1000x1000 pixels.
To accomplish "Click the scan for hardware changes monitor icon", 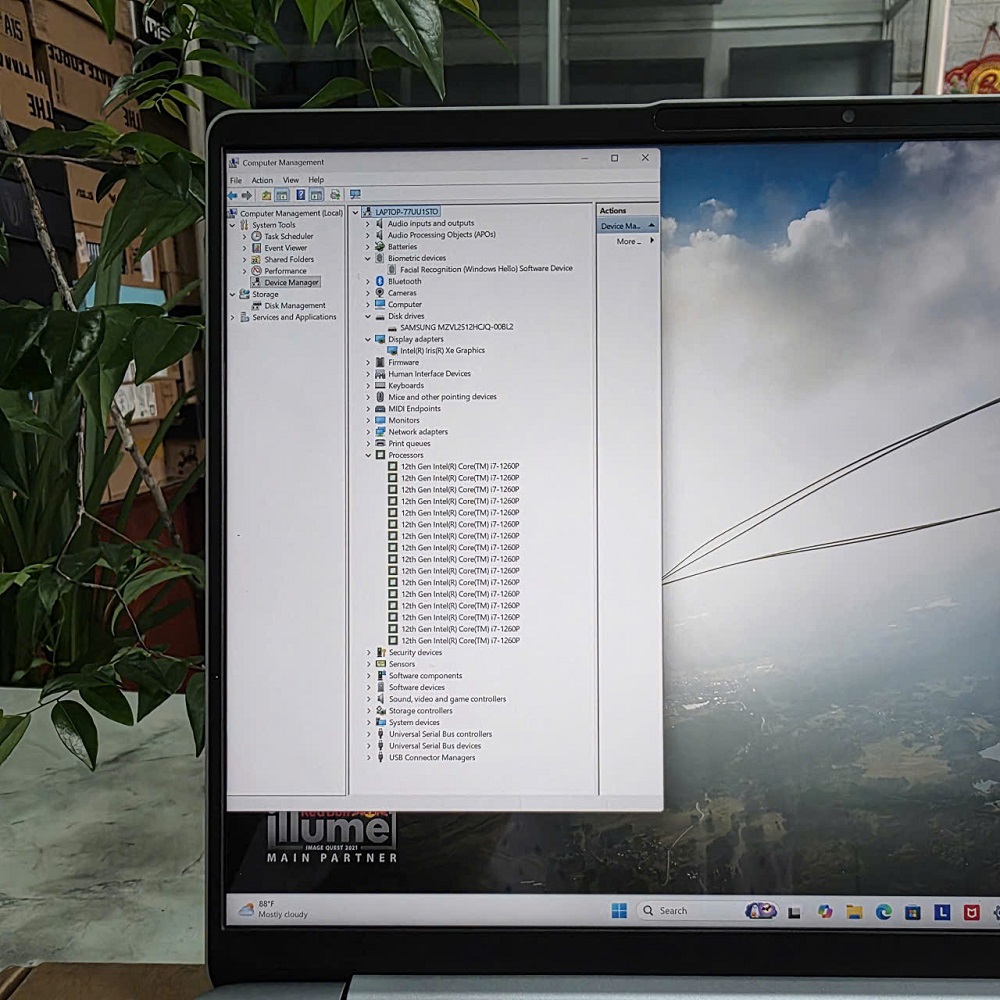I will 355,194.
